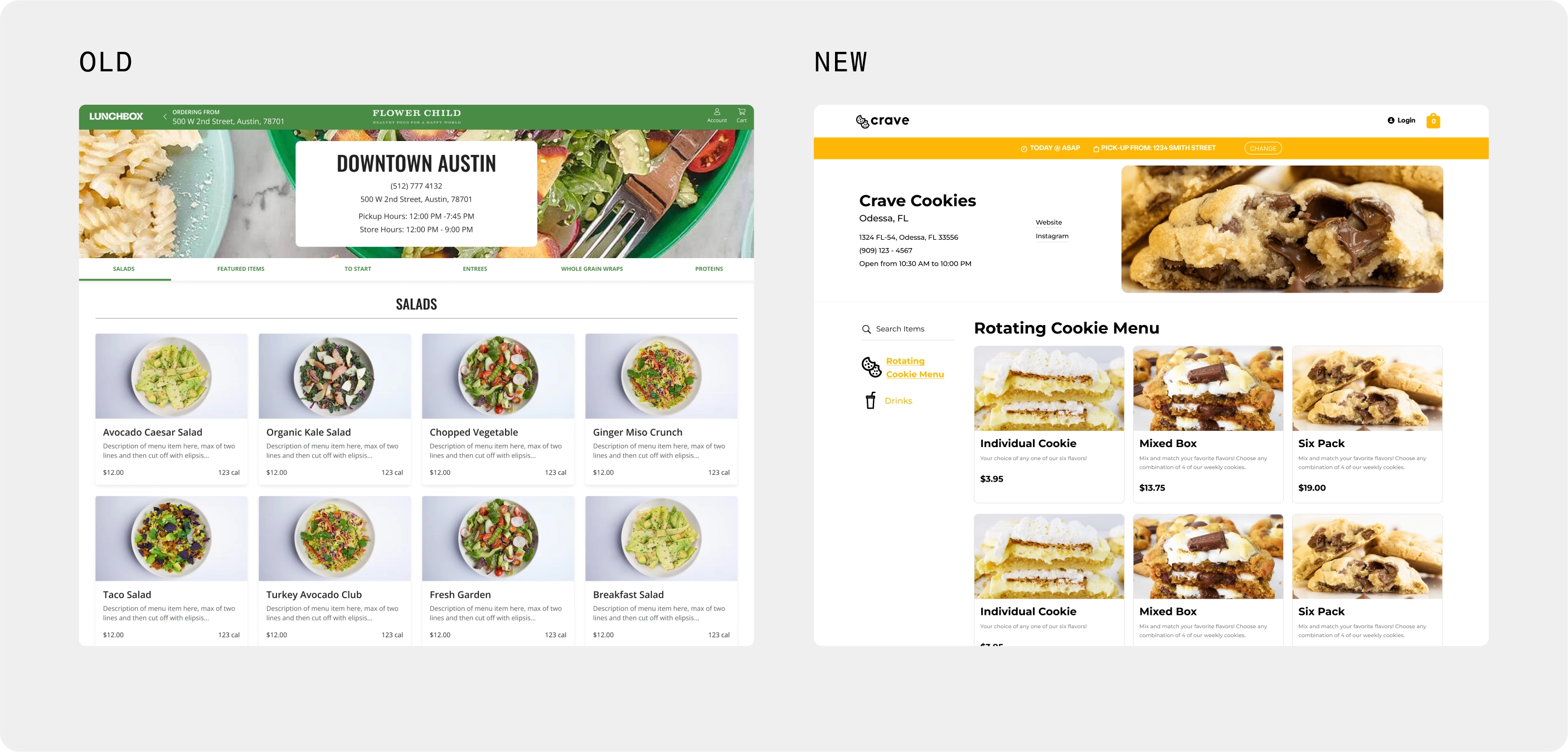
Task: Open the Instagram link
Action: [x=1051, y=236]
